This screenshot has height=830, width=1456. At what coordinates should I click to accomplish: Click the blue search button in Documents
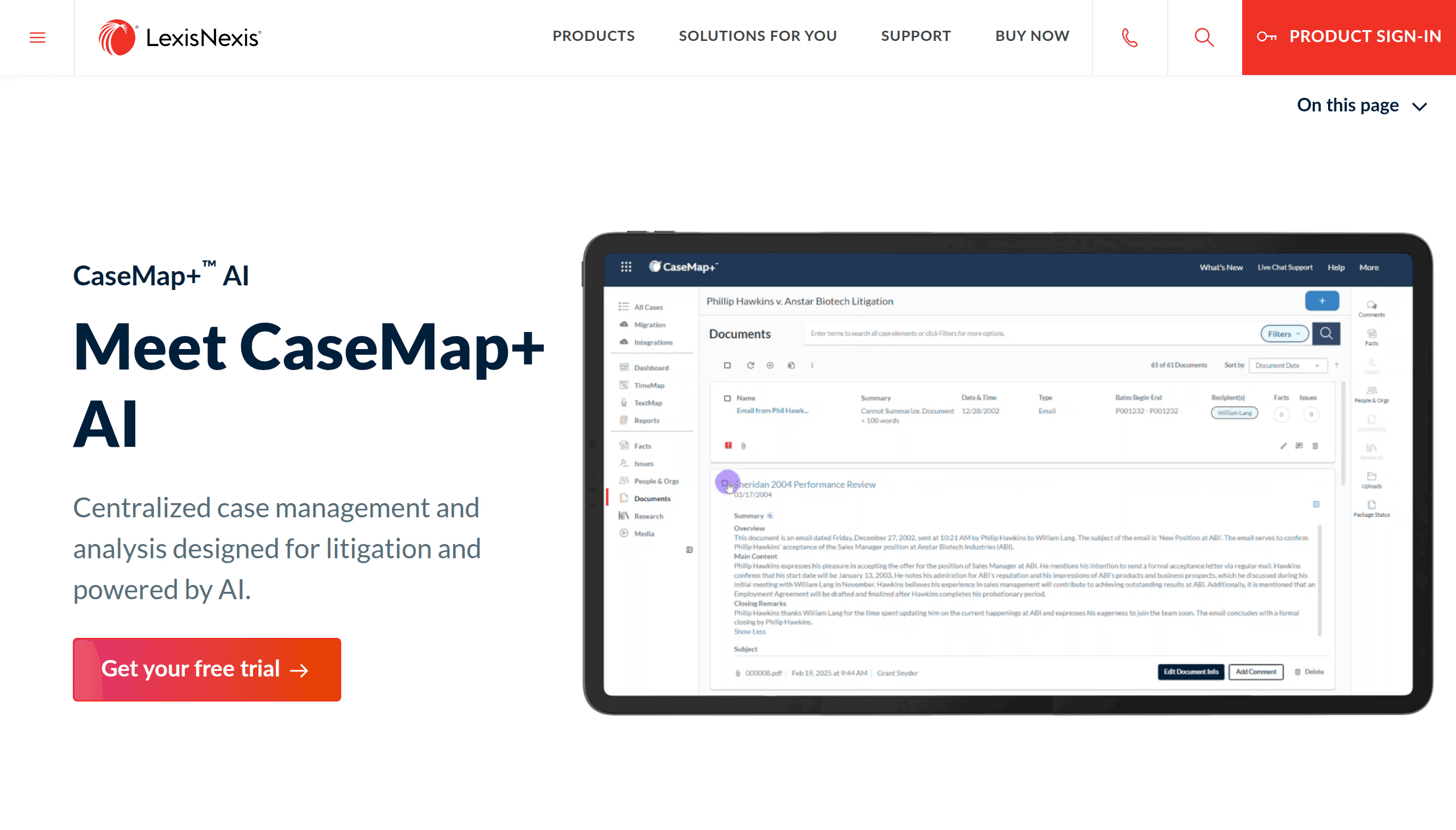pyautogui.click(x=1325, y=334)
